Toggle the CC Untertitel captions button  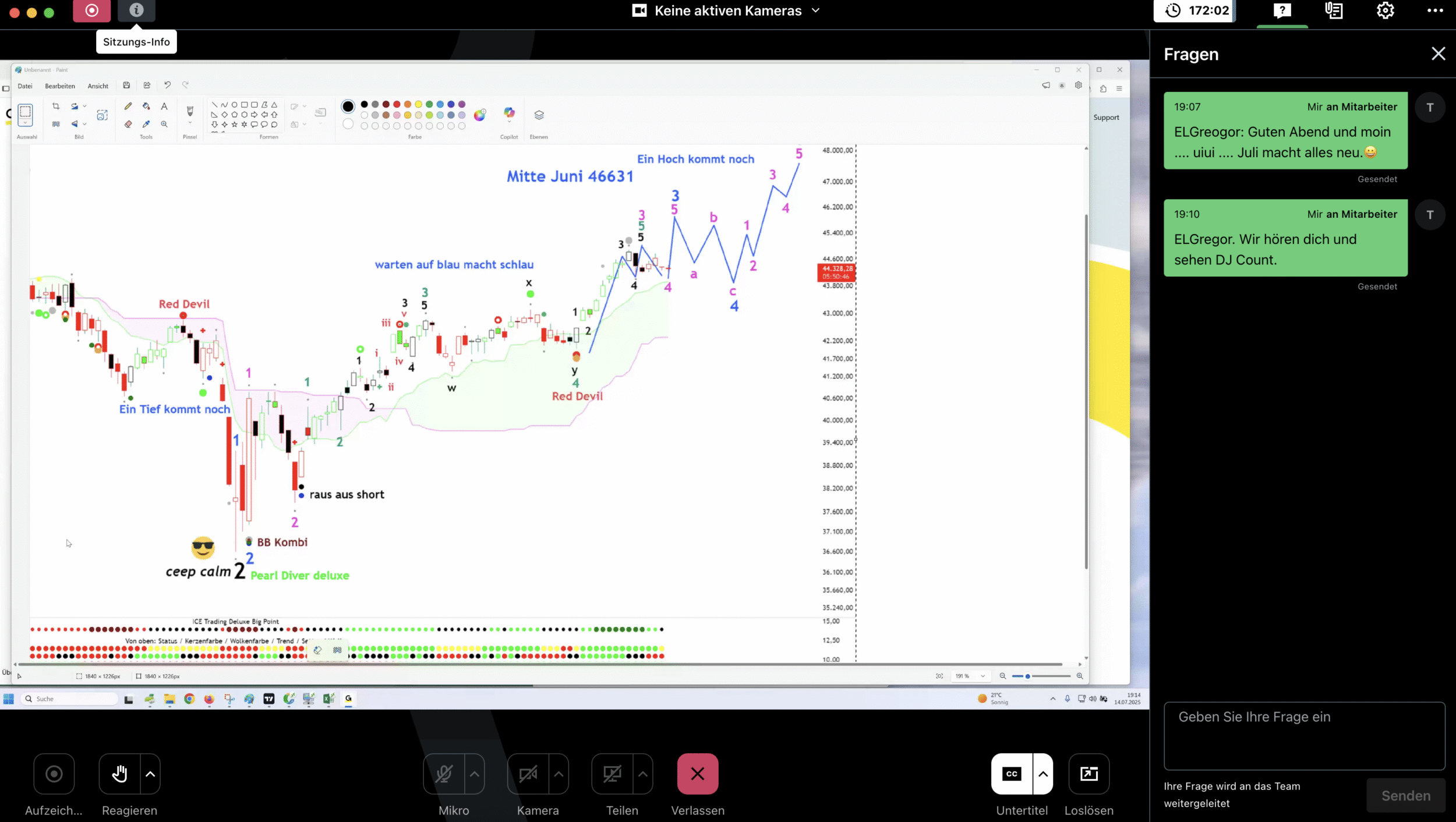[1012, 774]
